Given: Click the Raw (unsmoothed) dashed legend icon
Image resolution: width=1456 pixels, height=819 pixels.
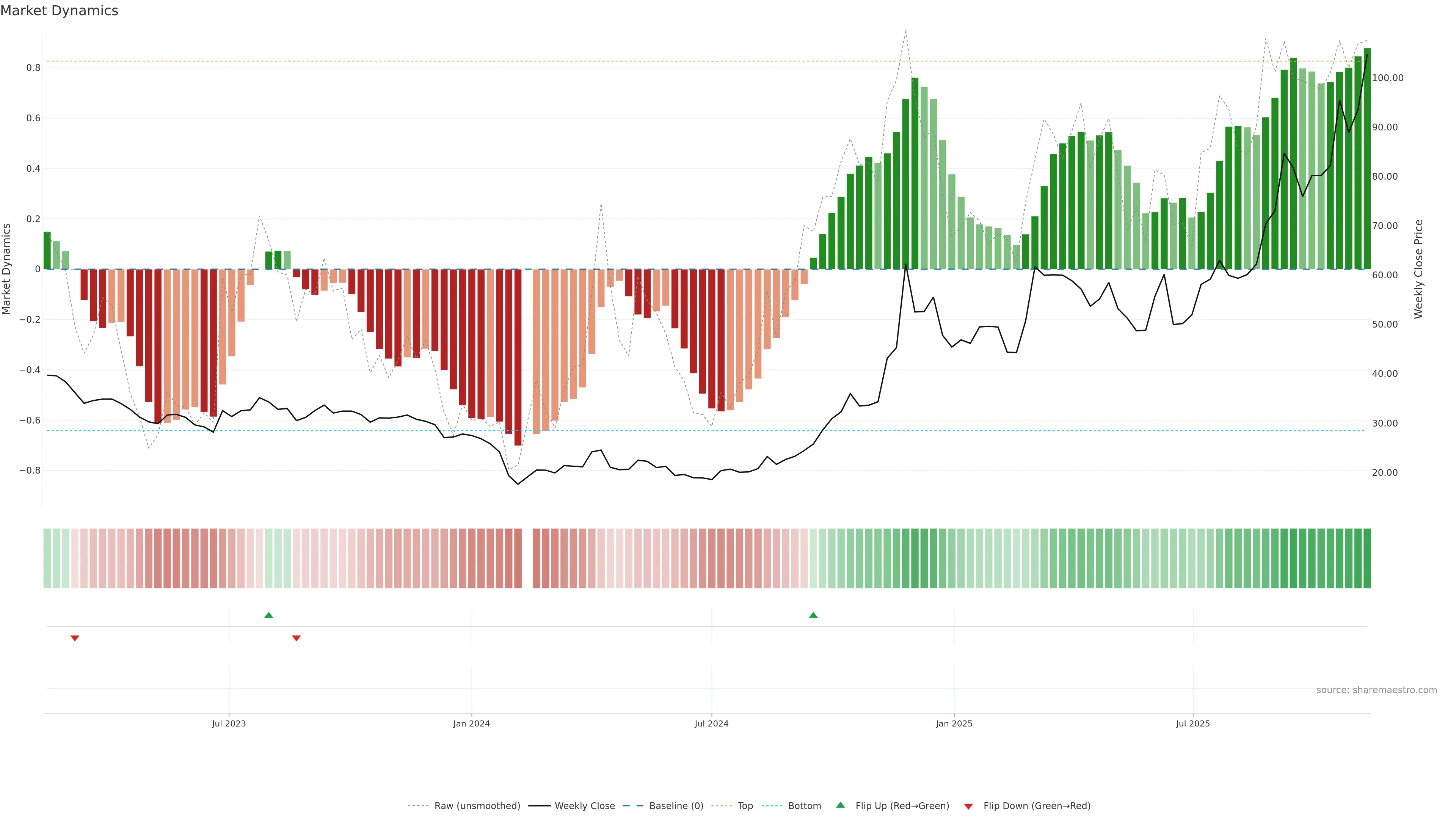Looking at the screenshot, I should click(418, 806).
